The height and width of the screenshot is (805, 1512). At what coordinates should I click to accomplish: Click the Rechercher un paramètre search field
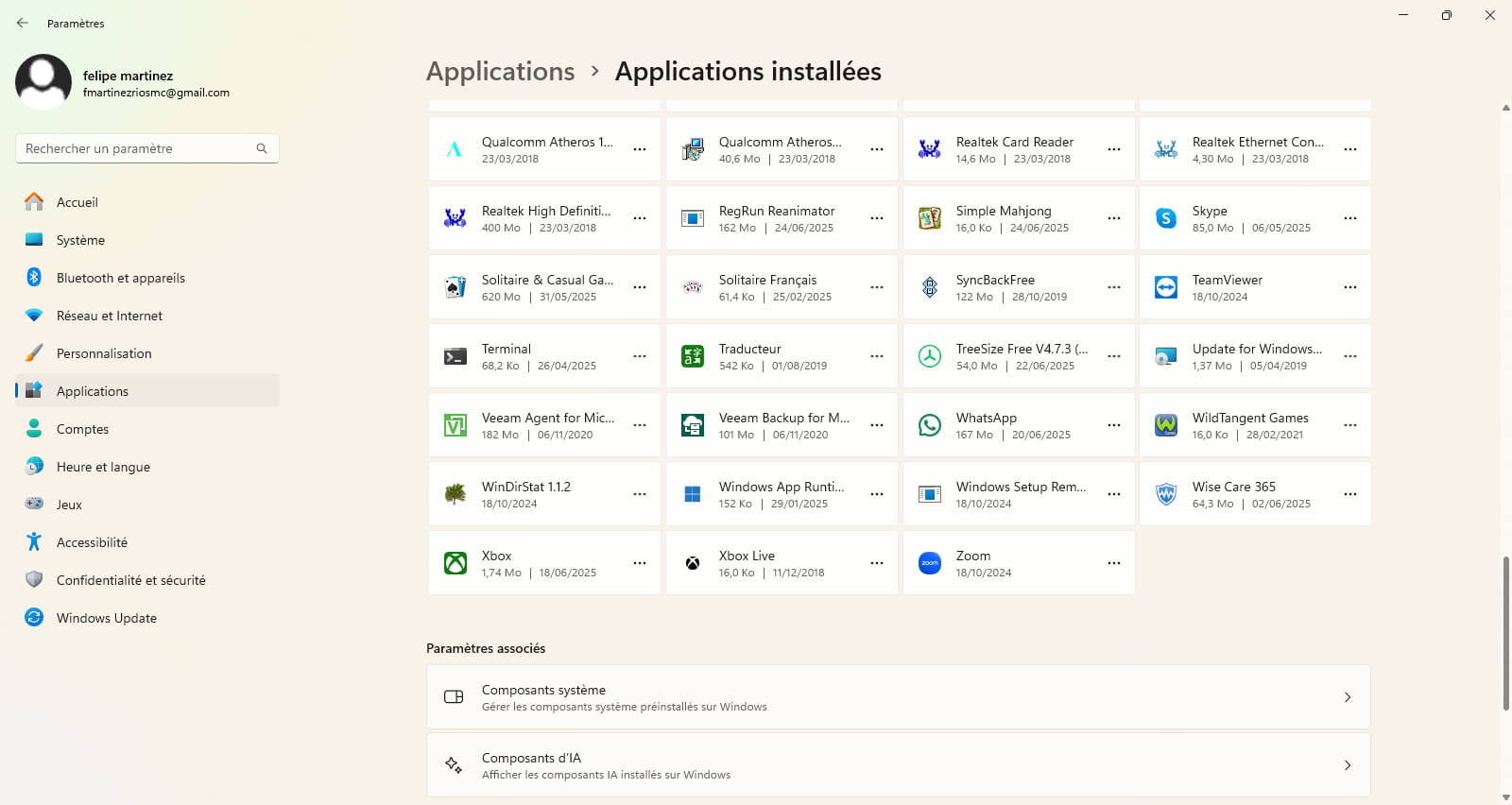click(x=146, y=148)
